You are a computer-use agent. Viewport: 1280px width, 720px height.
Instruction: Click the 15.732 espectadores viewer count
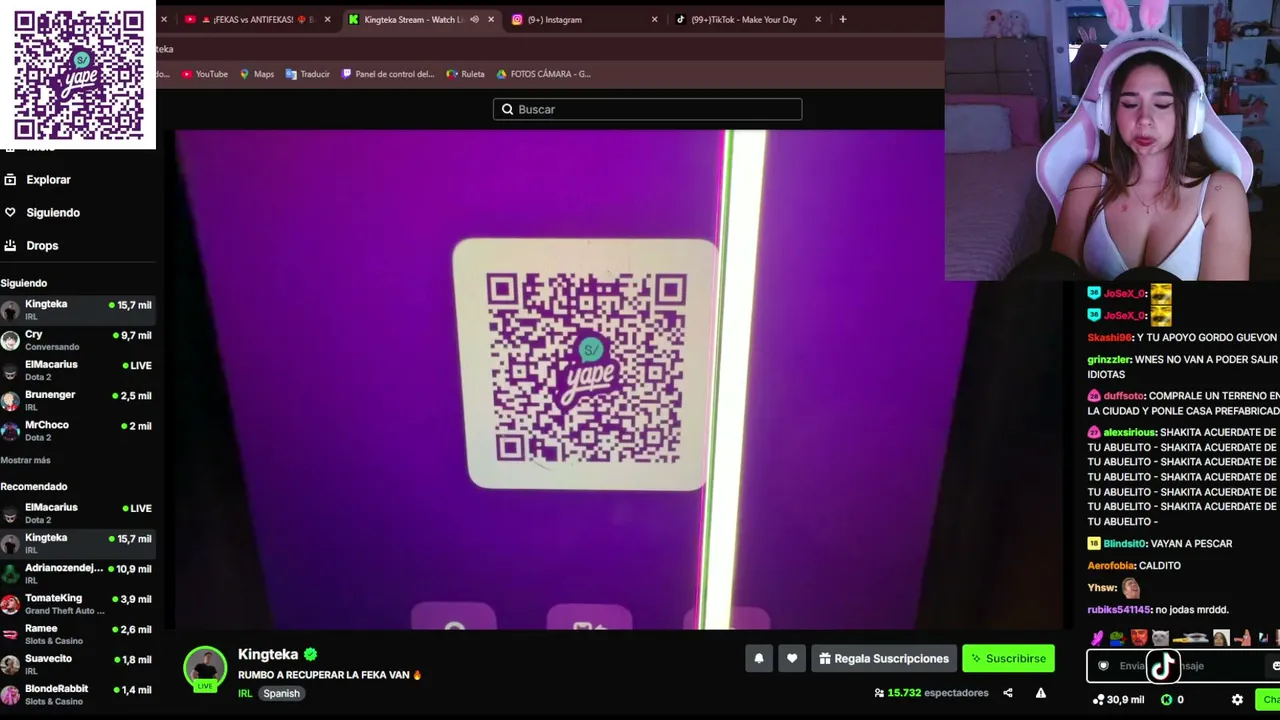click(x=930, y=693)
